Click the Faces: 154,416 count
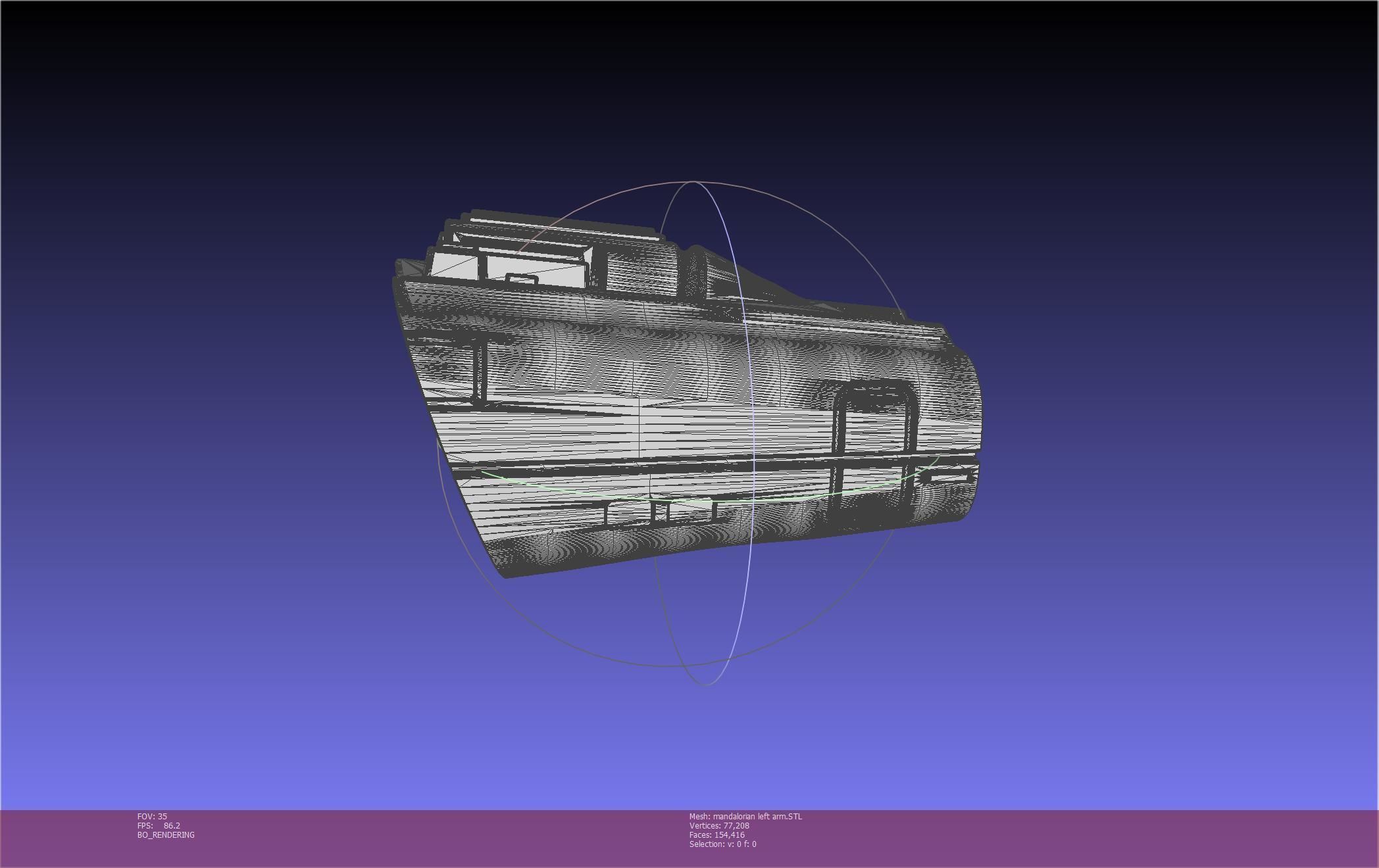This screenshot has width=1379, height=868. pyautogui.click(x=716, y=834)
